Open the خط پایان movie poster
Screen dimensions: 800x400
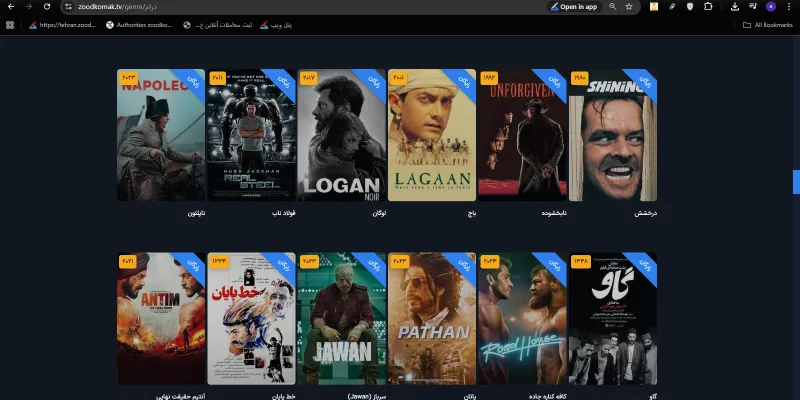pos(252,318)
